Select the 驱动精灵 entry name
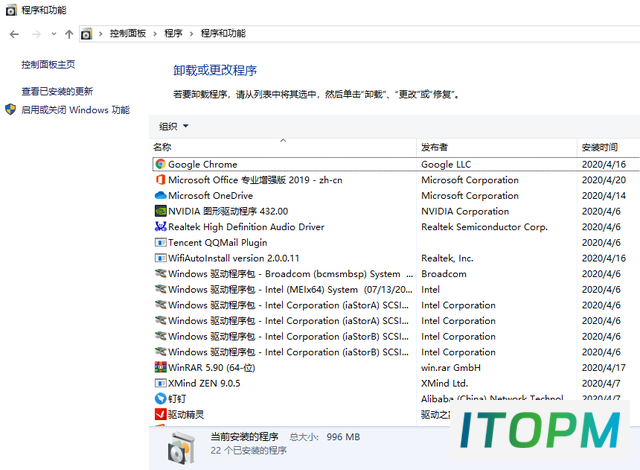This screenshot has height=470, width=640. [x=186, y=415]
